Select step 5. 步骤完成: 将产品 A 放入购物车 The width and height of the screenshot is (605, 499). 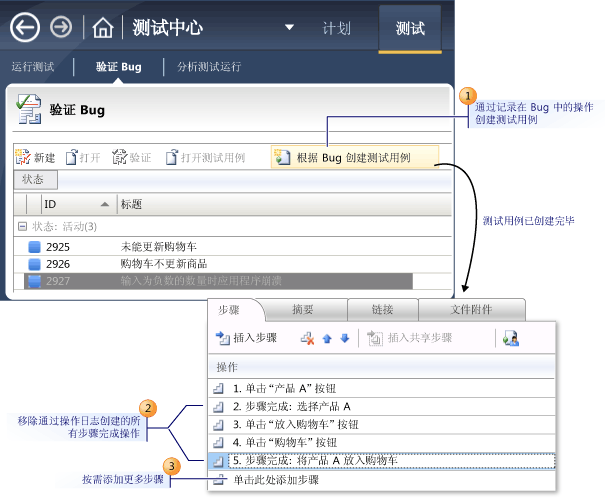(x=382, y=460)
